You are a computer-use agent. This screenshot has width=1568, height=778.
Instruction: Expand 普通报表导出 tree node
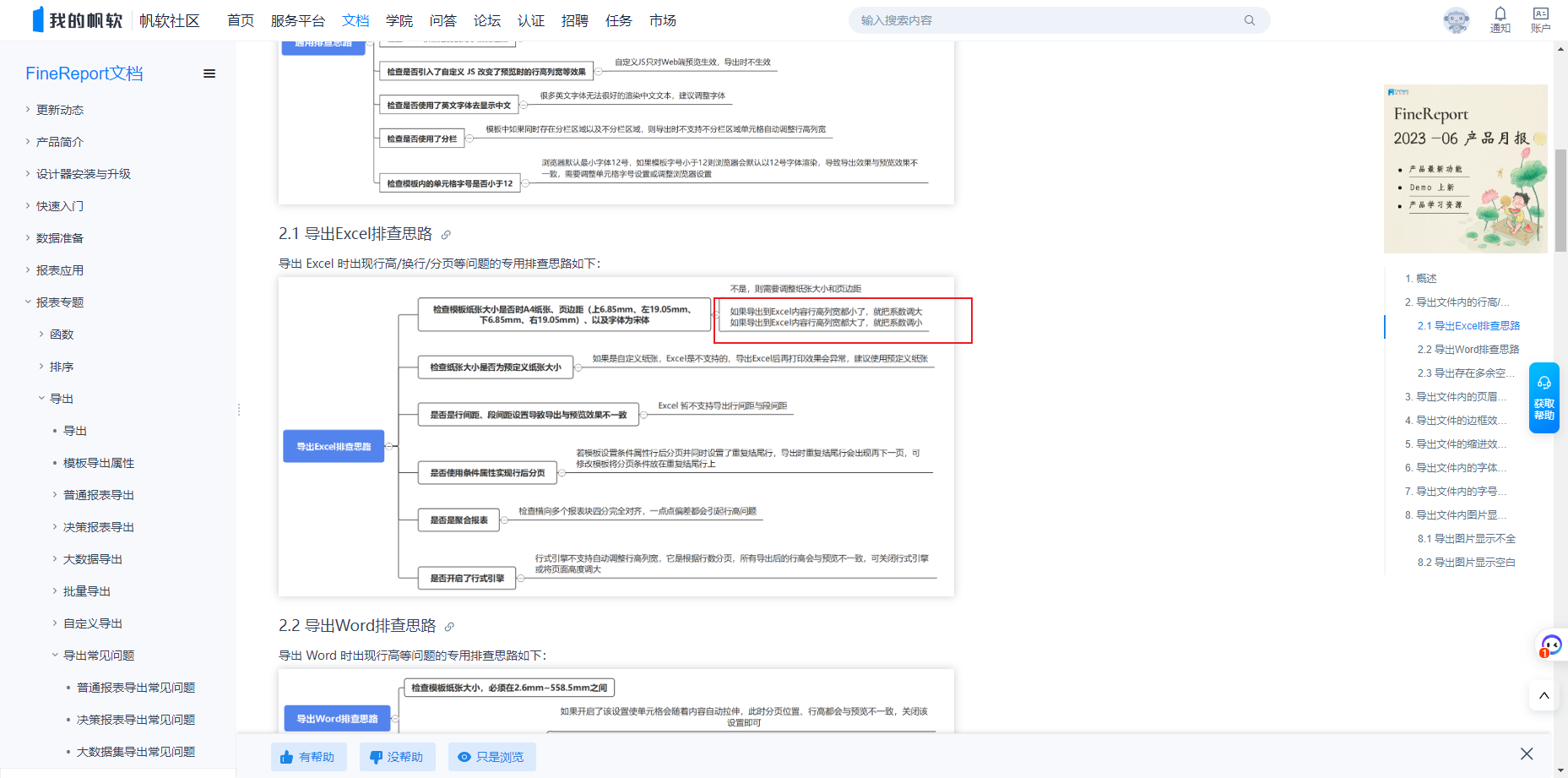(x=55, y=494)
